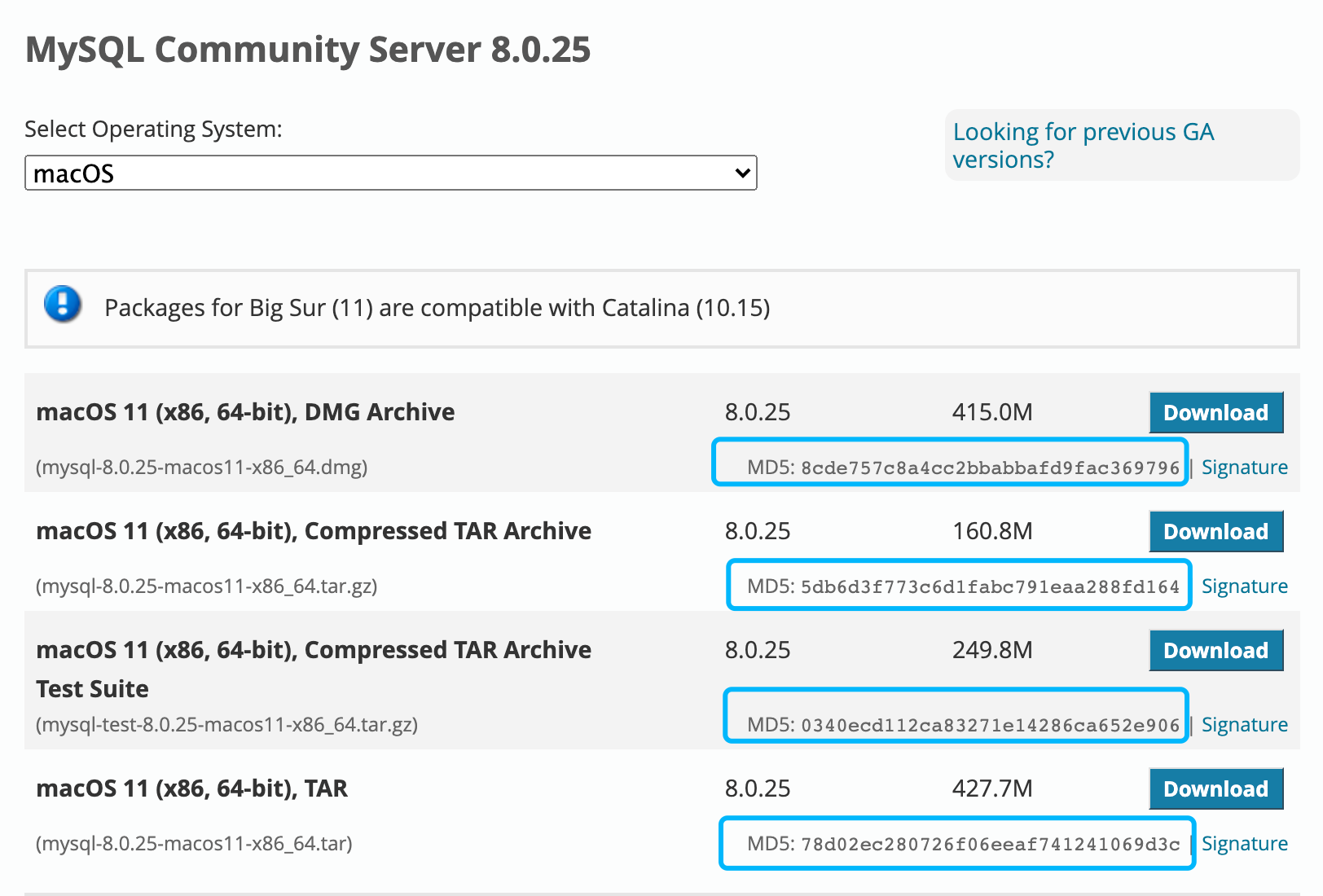The height and width of the screenshot is (896, 1323).
Task: Download the 427.7M TAR package
Action: (x=1215, y=789)
